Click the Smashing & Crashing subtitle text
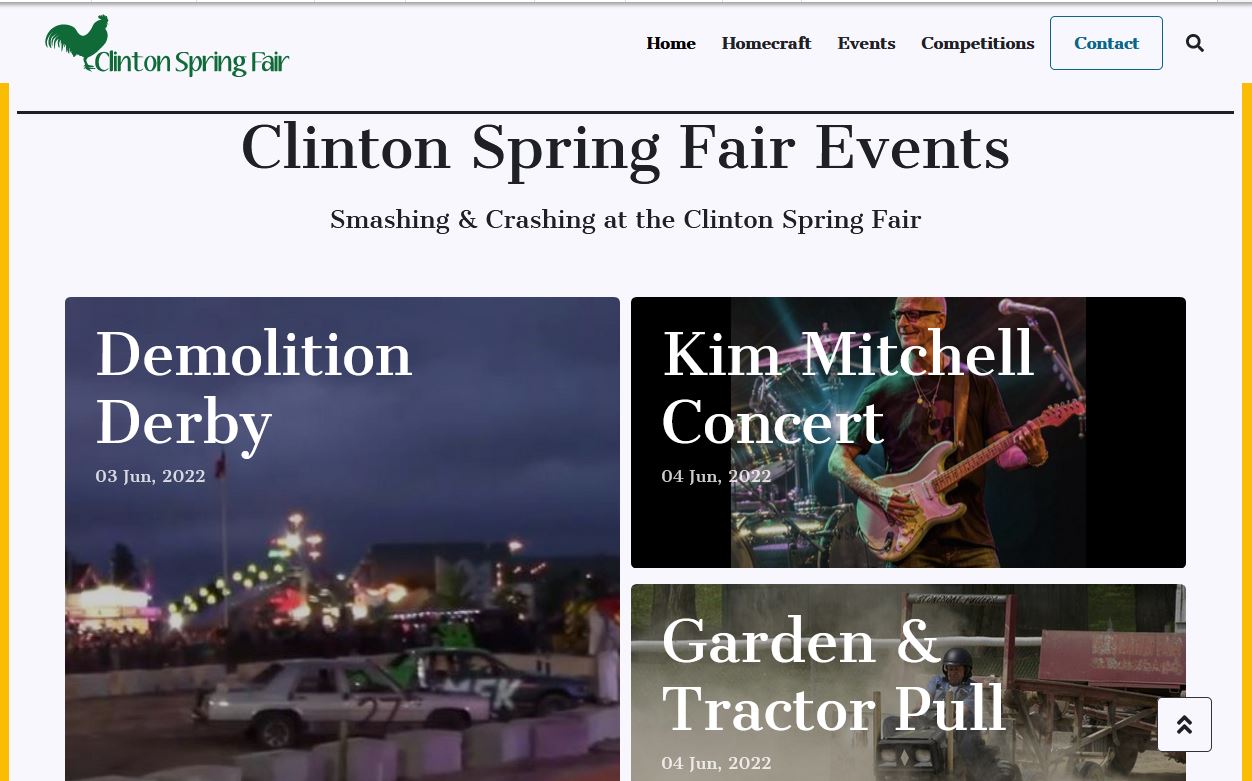Viewport: 1252px width, 781px height. click(626, 220)
